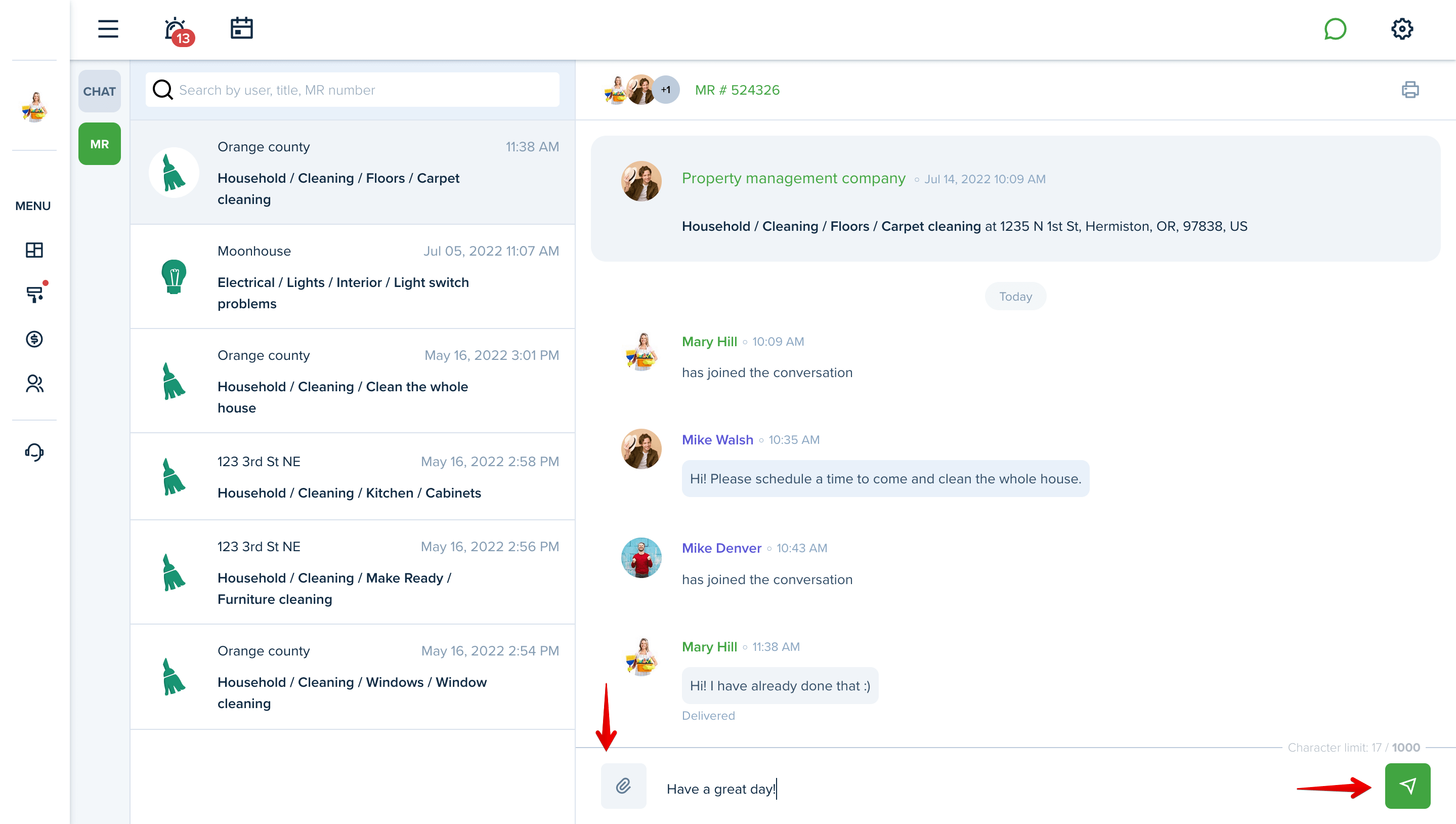Click Mike Walsh's avatar in conversation
Viewport: 1456px width, 824px height.
click(641, 449)
